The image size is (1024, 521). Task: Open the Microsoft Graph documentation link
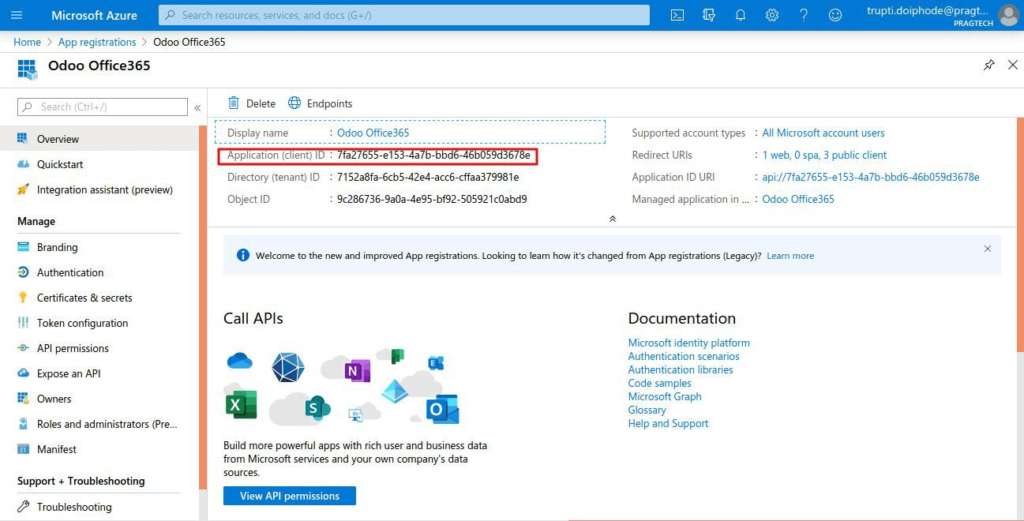tap(664, 397)
